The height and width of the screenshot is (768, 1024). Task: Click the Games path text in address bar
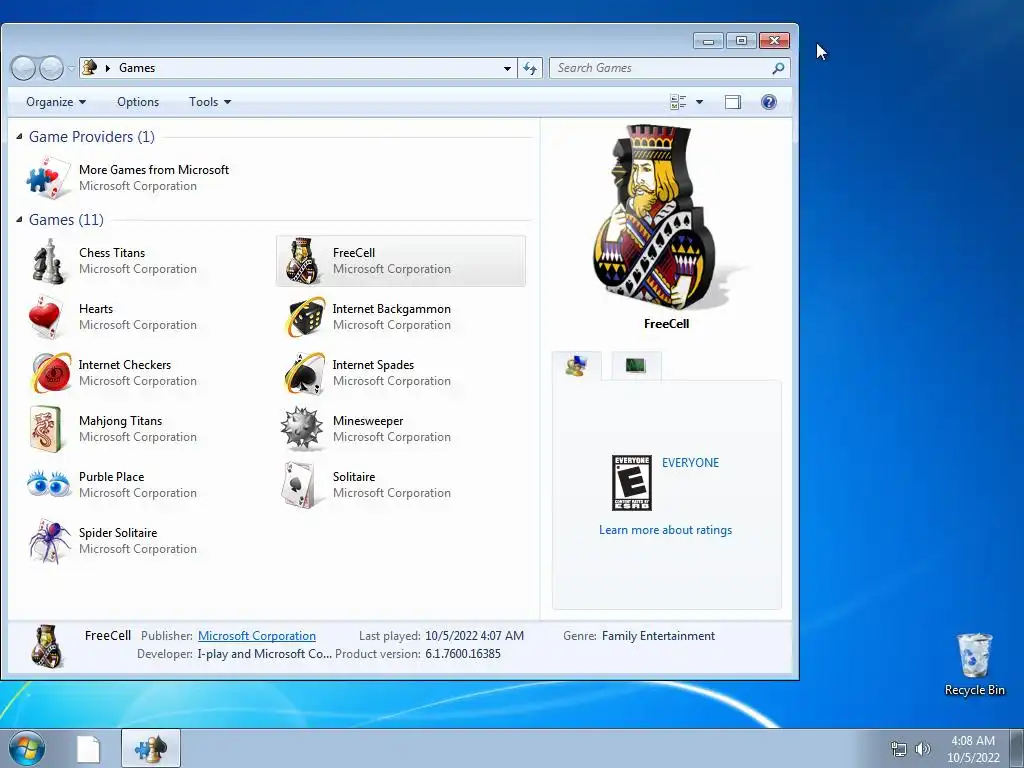click(137, 68)
